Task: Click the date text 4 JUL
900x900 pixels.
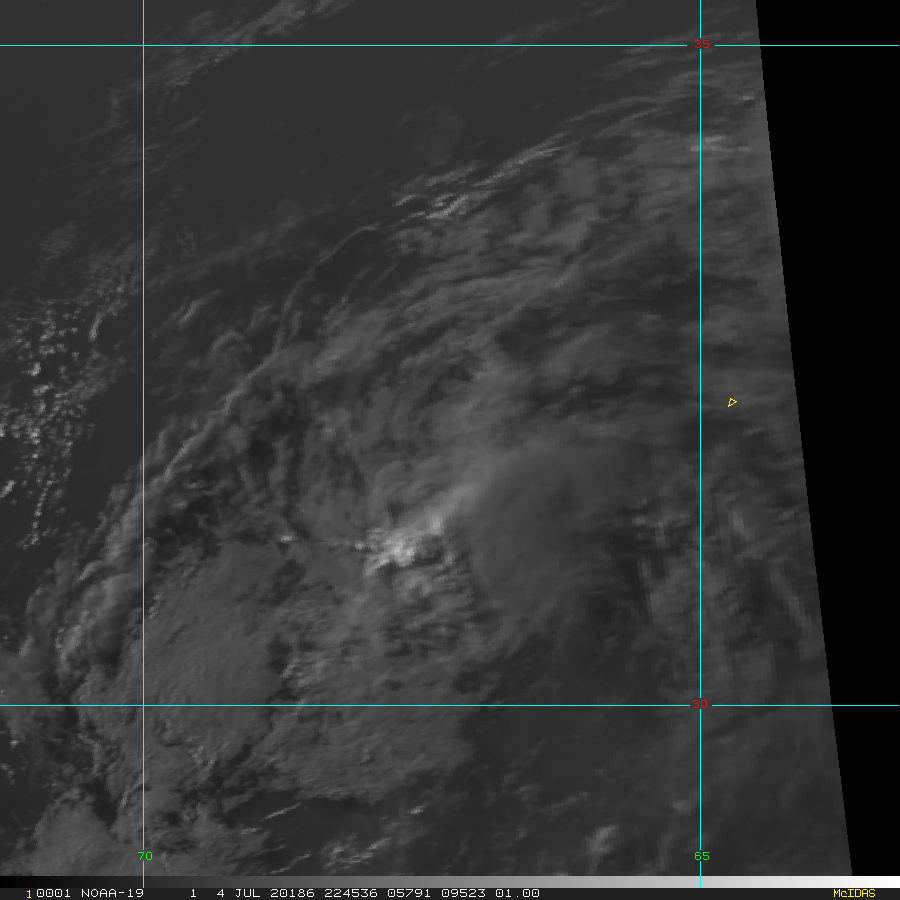Action: tap(238, 893)
